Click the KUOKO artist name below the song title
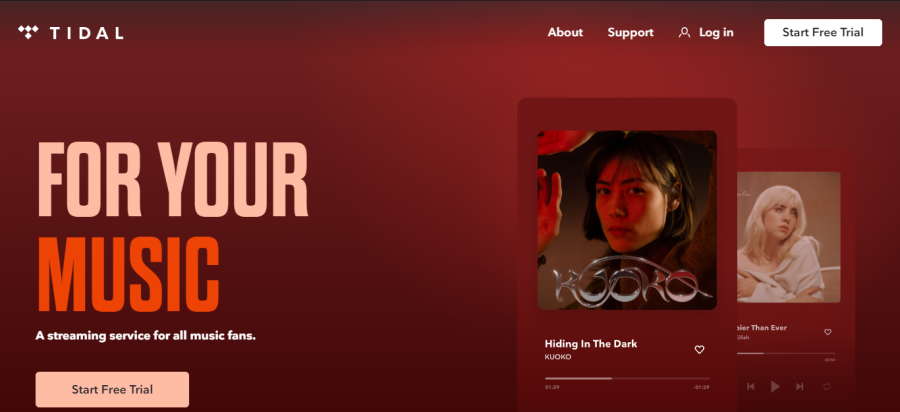Image resolution: width=900 pixels, height=412 pixels. coord(558,357)
